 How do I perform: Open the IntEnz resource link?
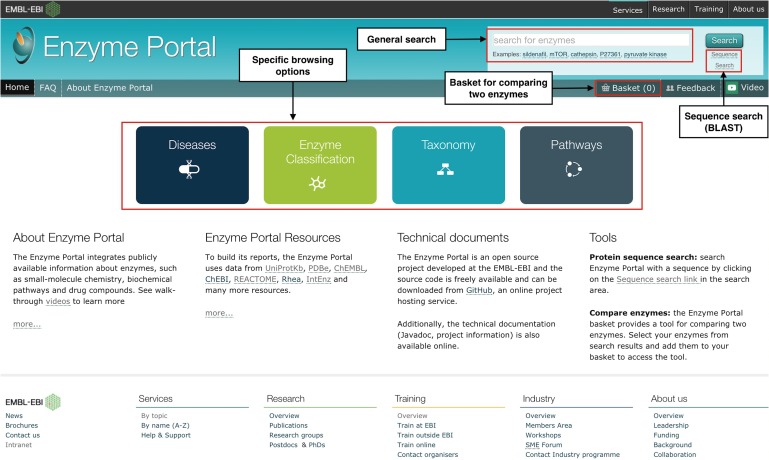pos(318,279)
